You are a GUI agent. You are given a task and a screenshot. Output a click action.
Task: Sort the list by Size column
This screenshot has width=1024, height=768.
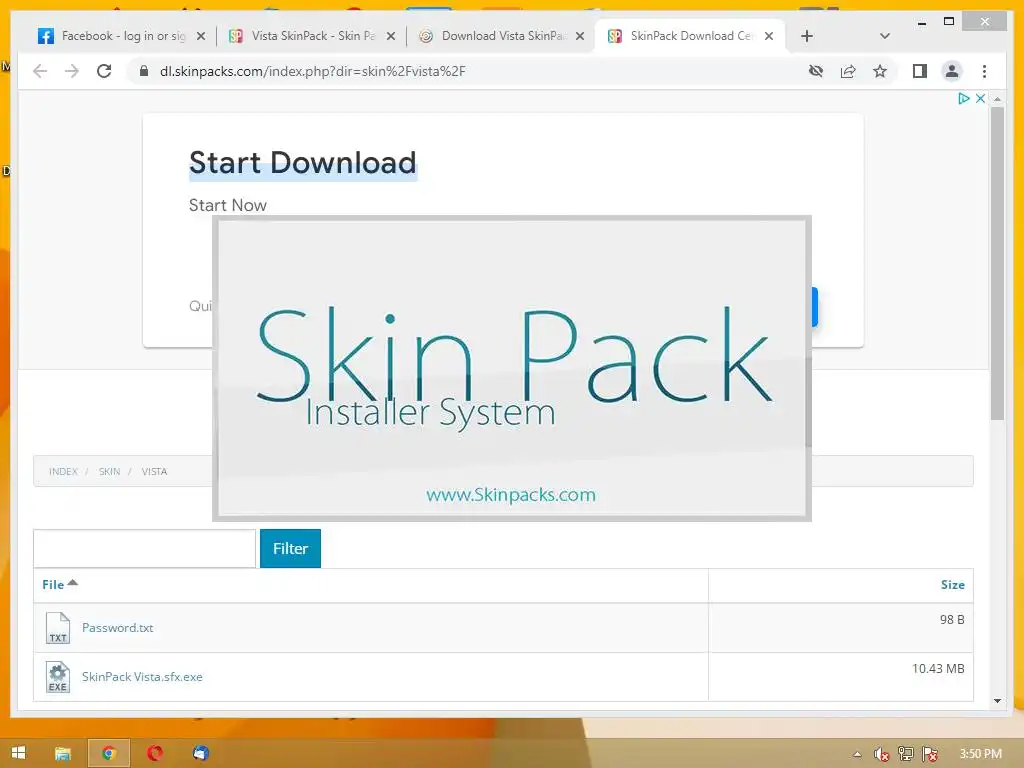coord(952,584)
